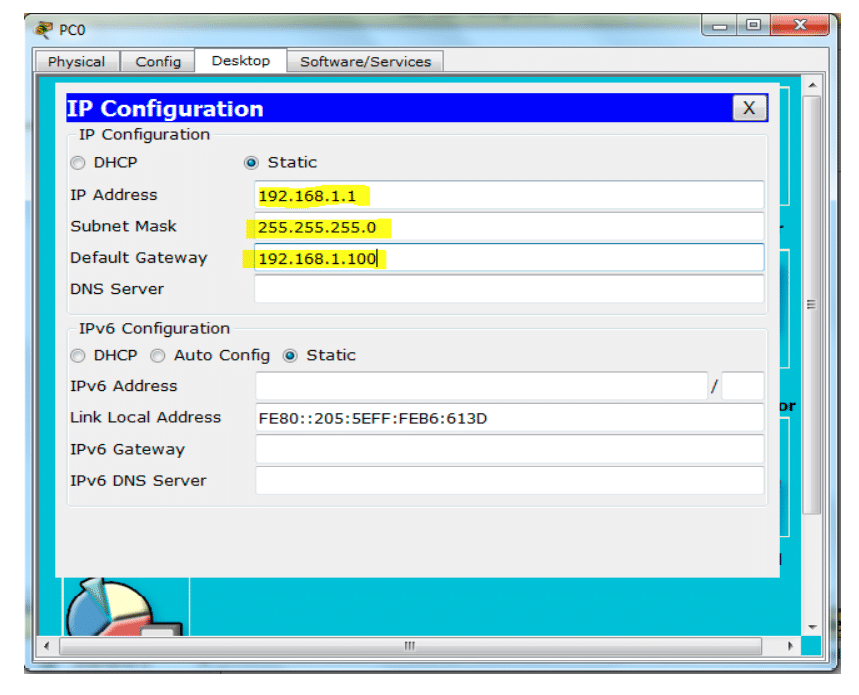Click the IPv6 DNS Server field

(x=509, y=480)
